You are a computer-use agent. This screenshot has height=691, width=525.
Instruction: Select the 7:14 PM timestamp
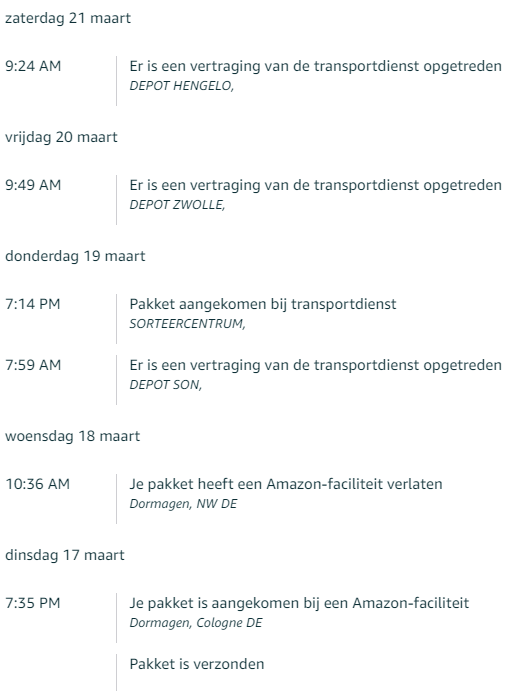coord(33,304)
